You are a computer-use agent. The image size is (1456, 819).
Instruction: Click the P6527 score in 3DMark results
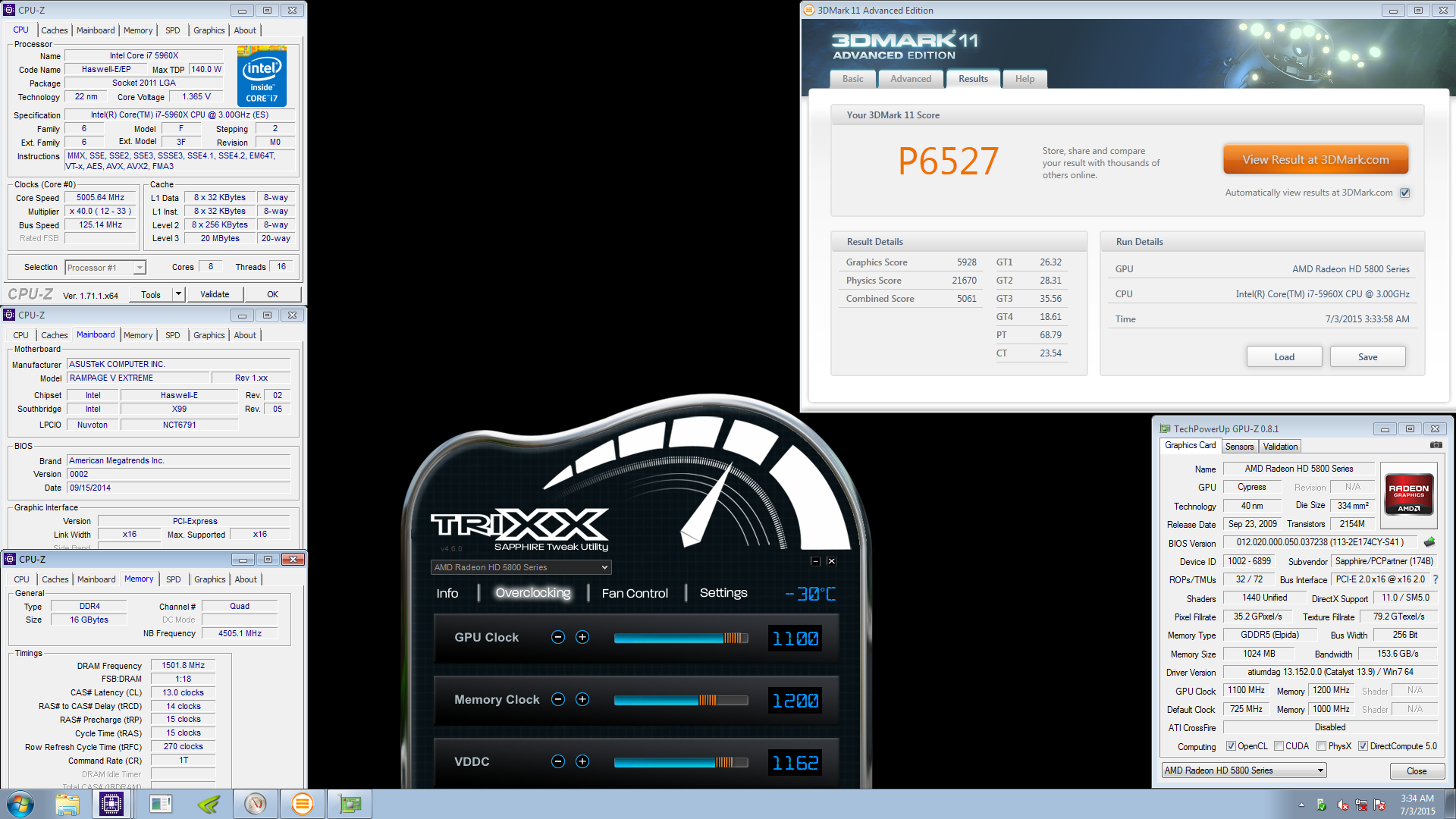pyautogui.click(x=948, y=161)
